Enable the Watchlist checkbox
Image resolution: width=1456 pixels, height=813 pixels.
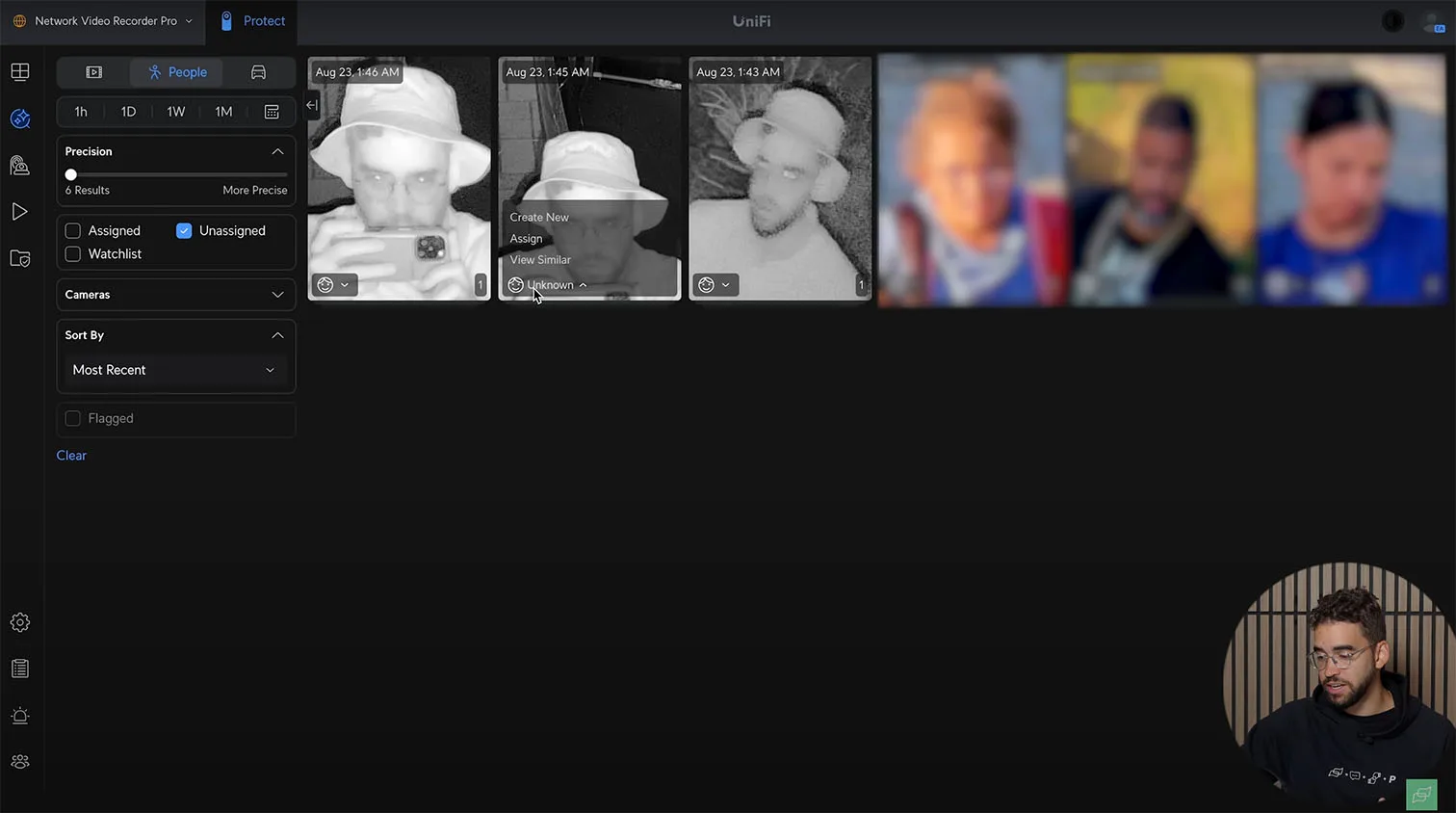(x=72, y=254)
